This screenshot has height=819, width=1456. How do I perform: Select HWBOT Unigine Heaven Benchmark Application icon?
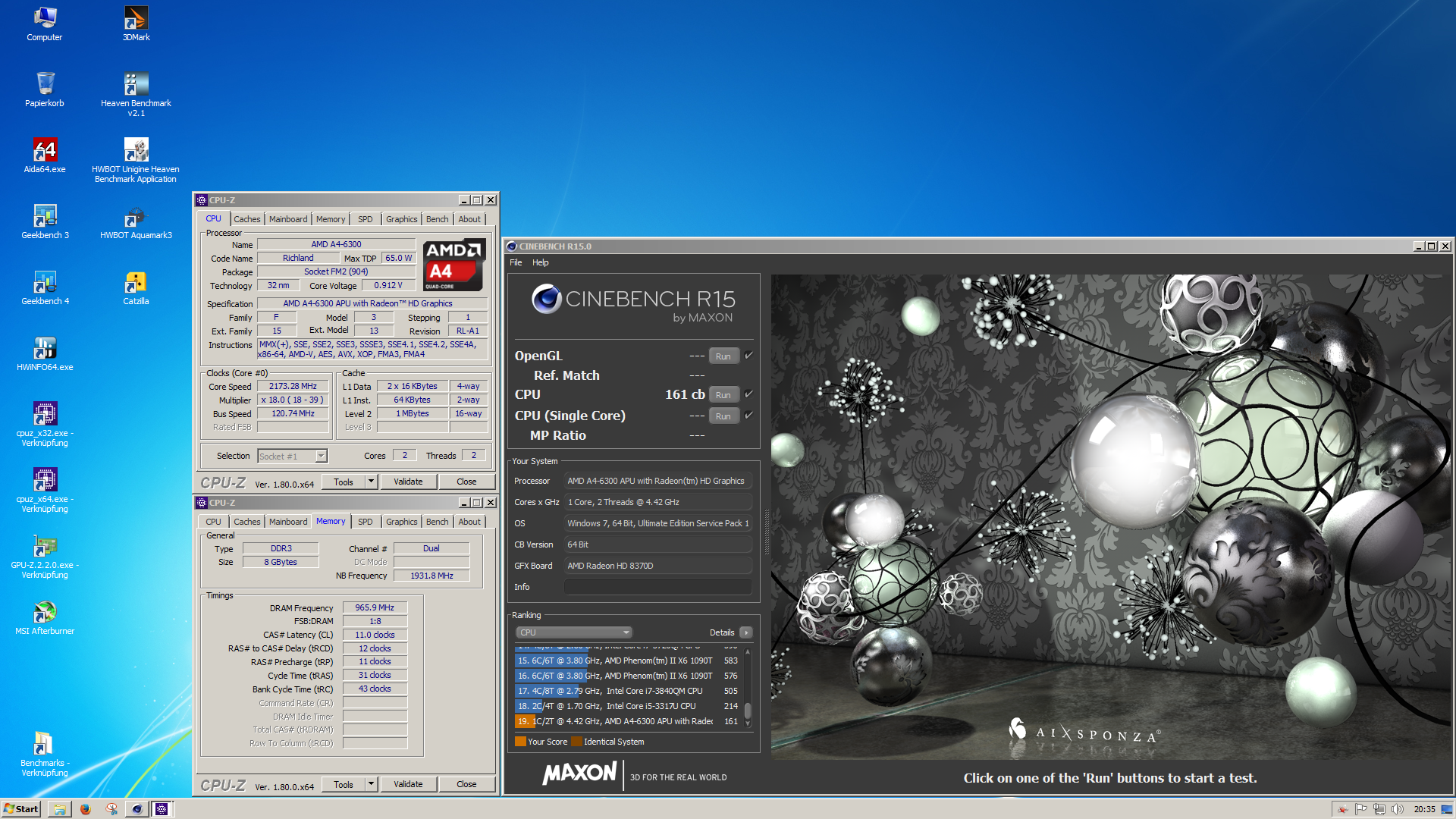coord(136,160)
